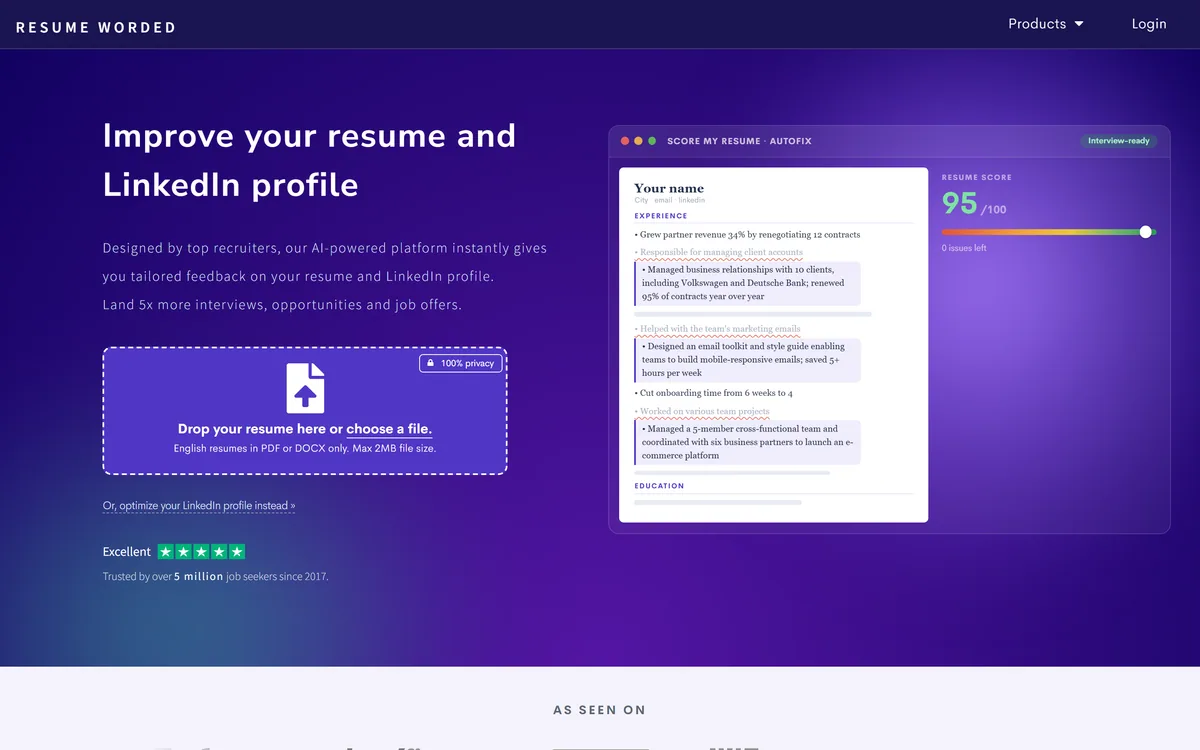Click the upload file icon
This screenshot has height=750, width=1200.
point(306,388)
